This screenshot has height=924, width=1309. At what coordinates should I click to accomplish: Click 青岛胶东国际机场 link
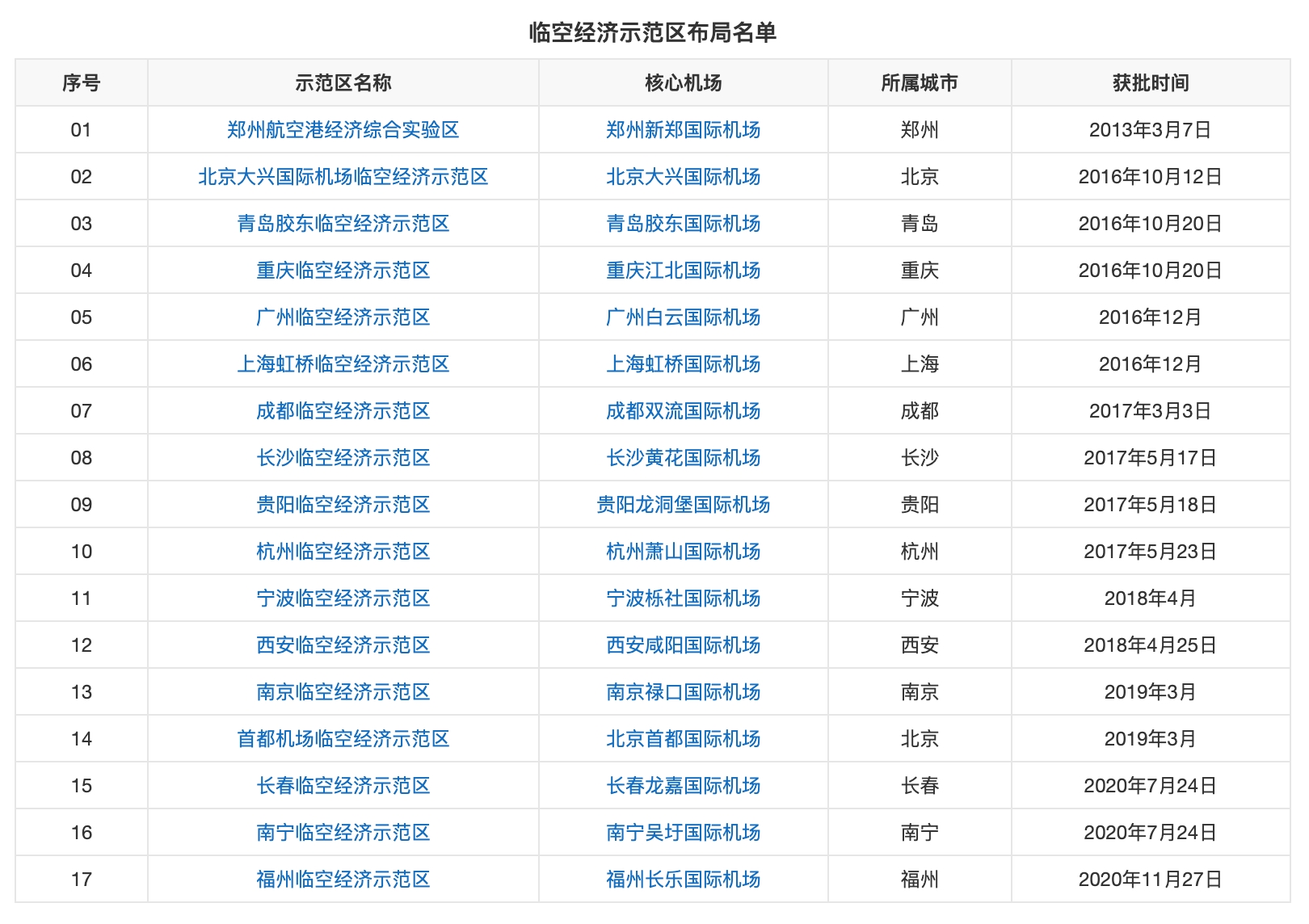pos(684,224)
